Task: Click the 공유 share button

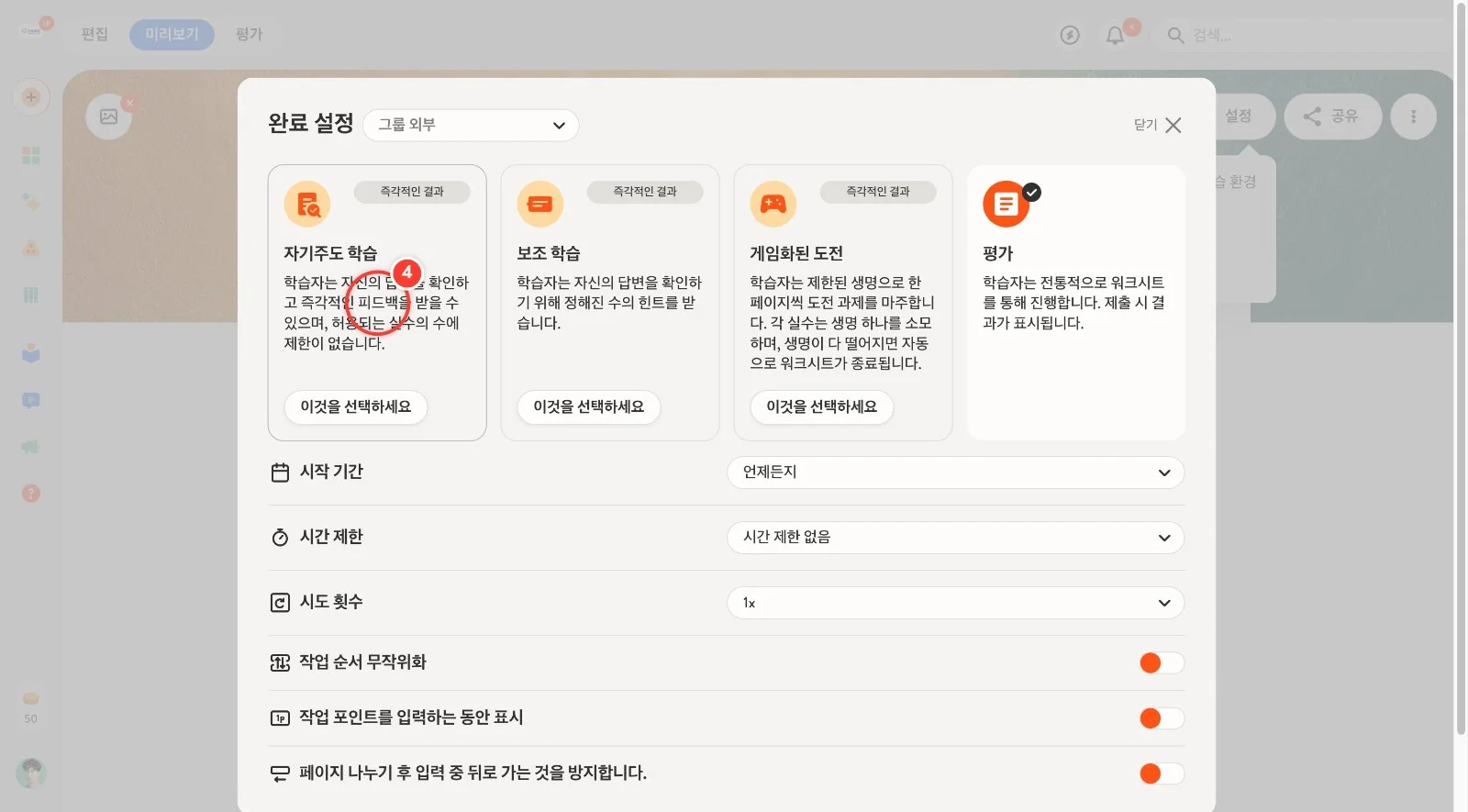Action: point(1332,117)
